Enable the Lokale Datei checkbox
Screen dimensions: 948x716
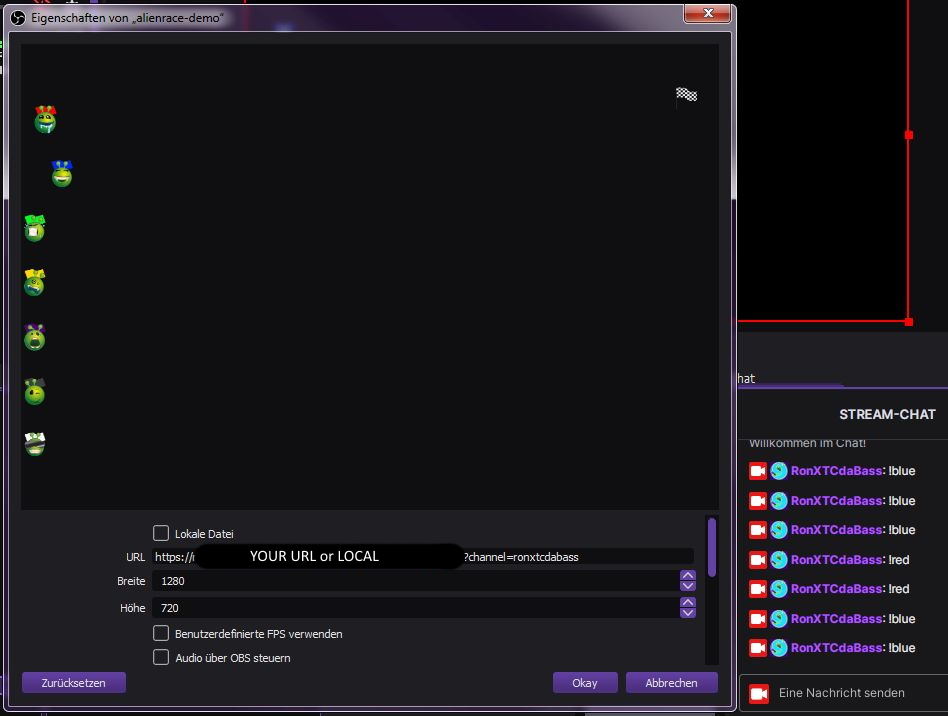tap(161, 533)
